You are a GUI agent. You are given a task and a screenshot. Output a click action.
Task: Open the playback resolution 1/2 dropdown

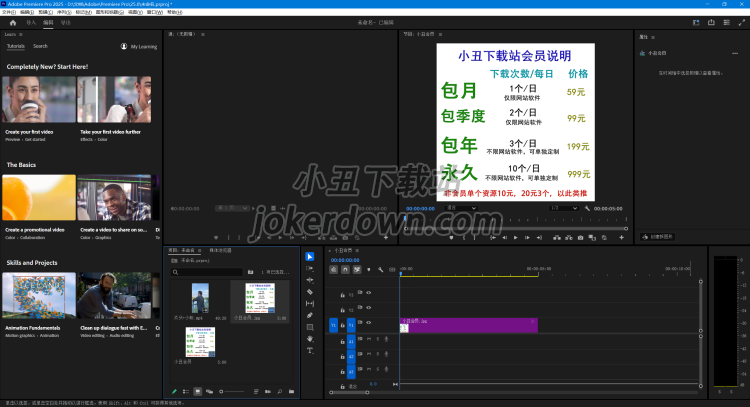coord(562,208)
